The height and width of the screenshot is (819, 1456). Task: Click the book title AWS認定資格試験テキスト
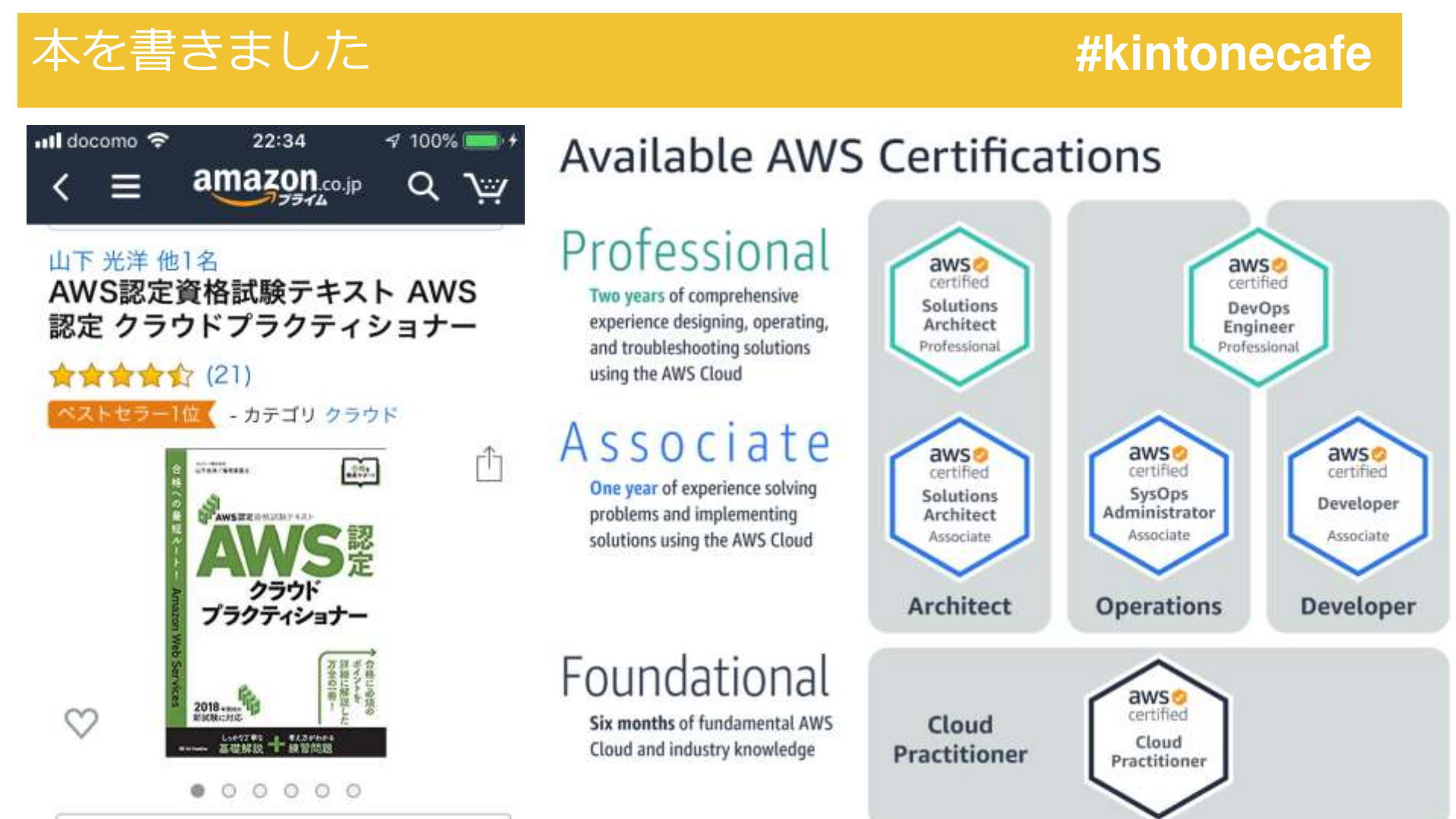coord(262,309)
